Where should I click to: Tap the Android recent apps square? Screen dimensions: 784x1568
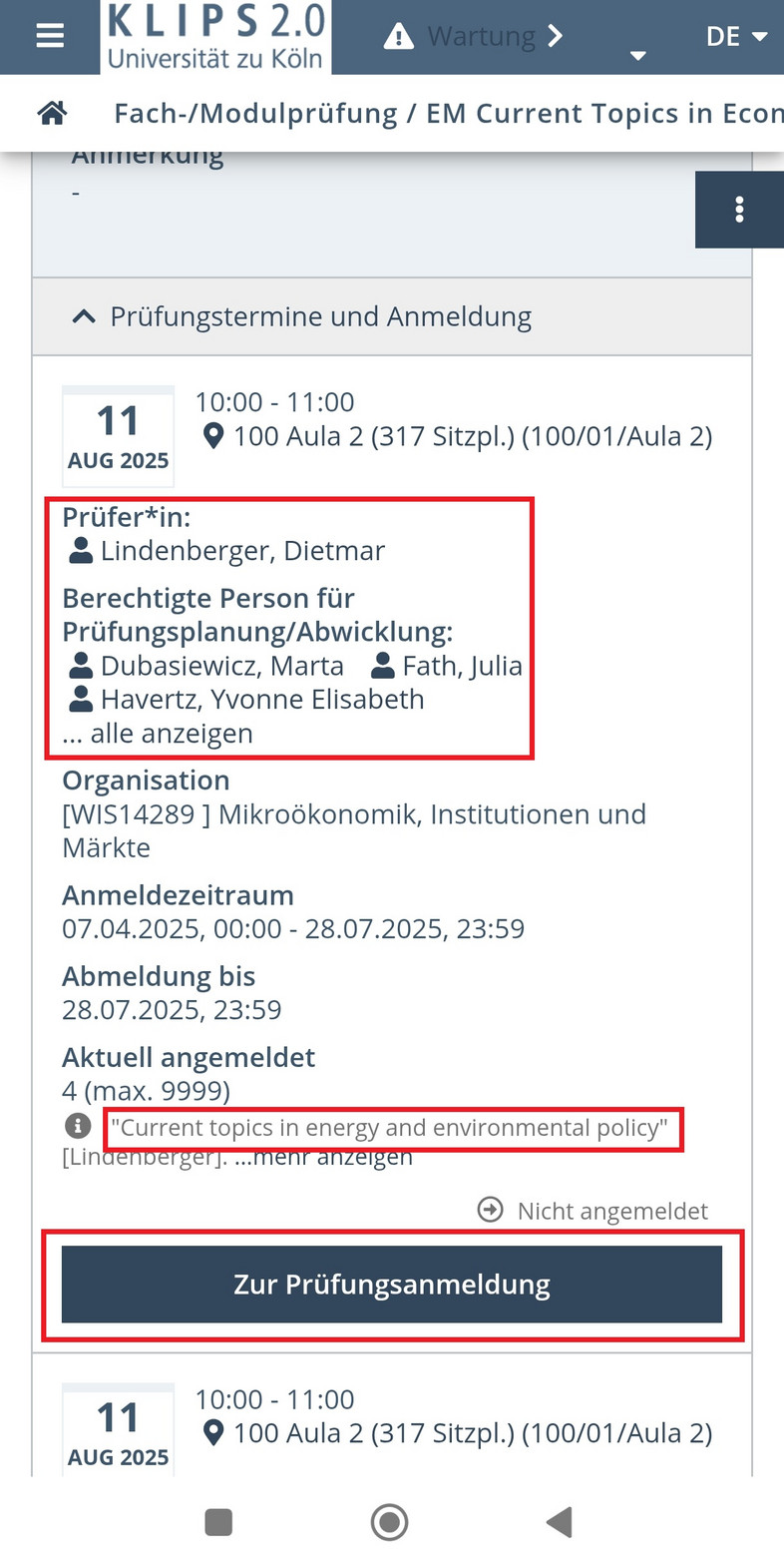click(218, 1522)
